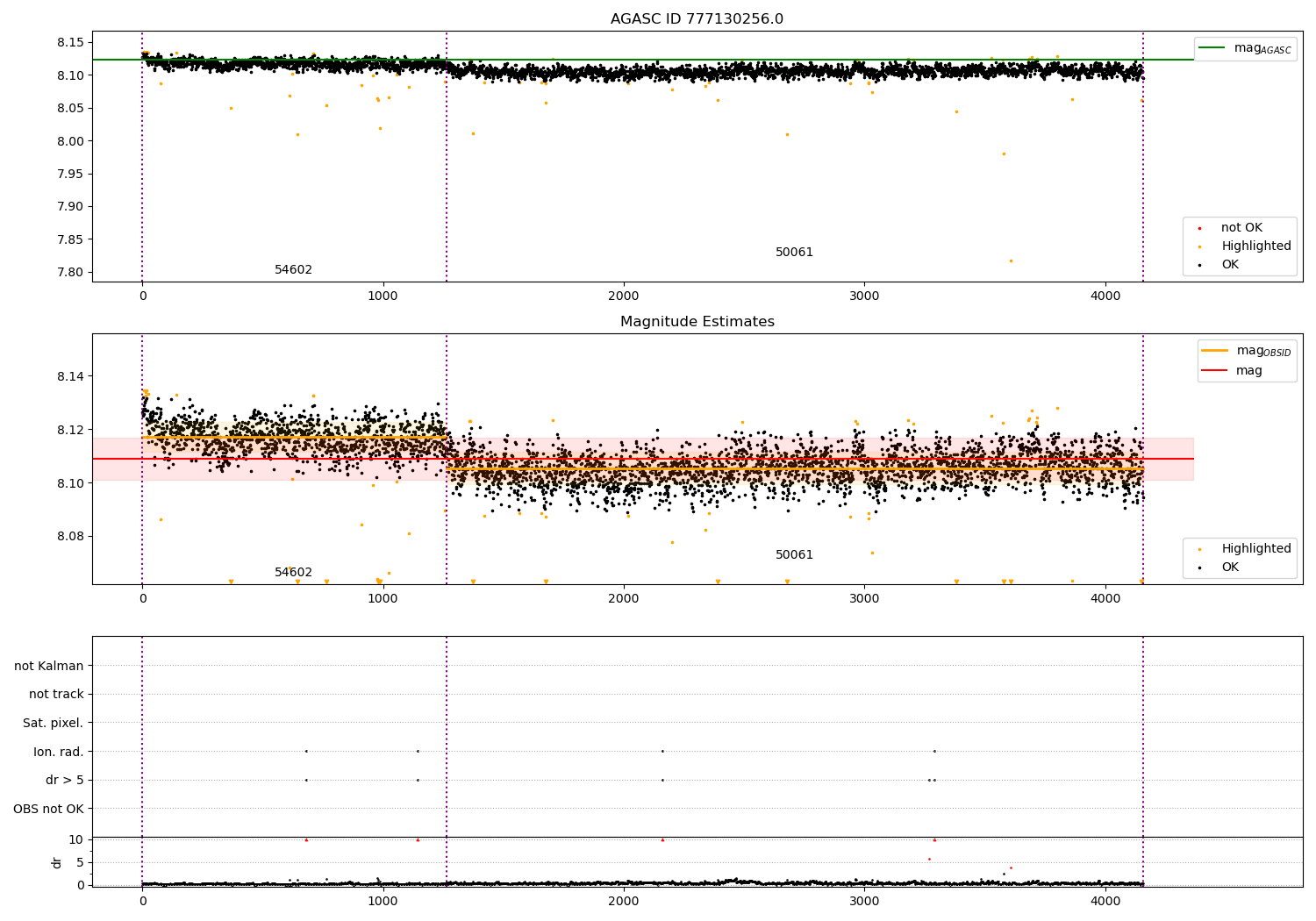Click y-tick 8.14 on Magnitude Estimates plot
The width and height of the screenshot is (1316, 921).
69,377
